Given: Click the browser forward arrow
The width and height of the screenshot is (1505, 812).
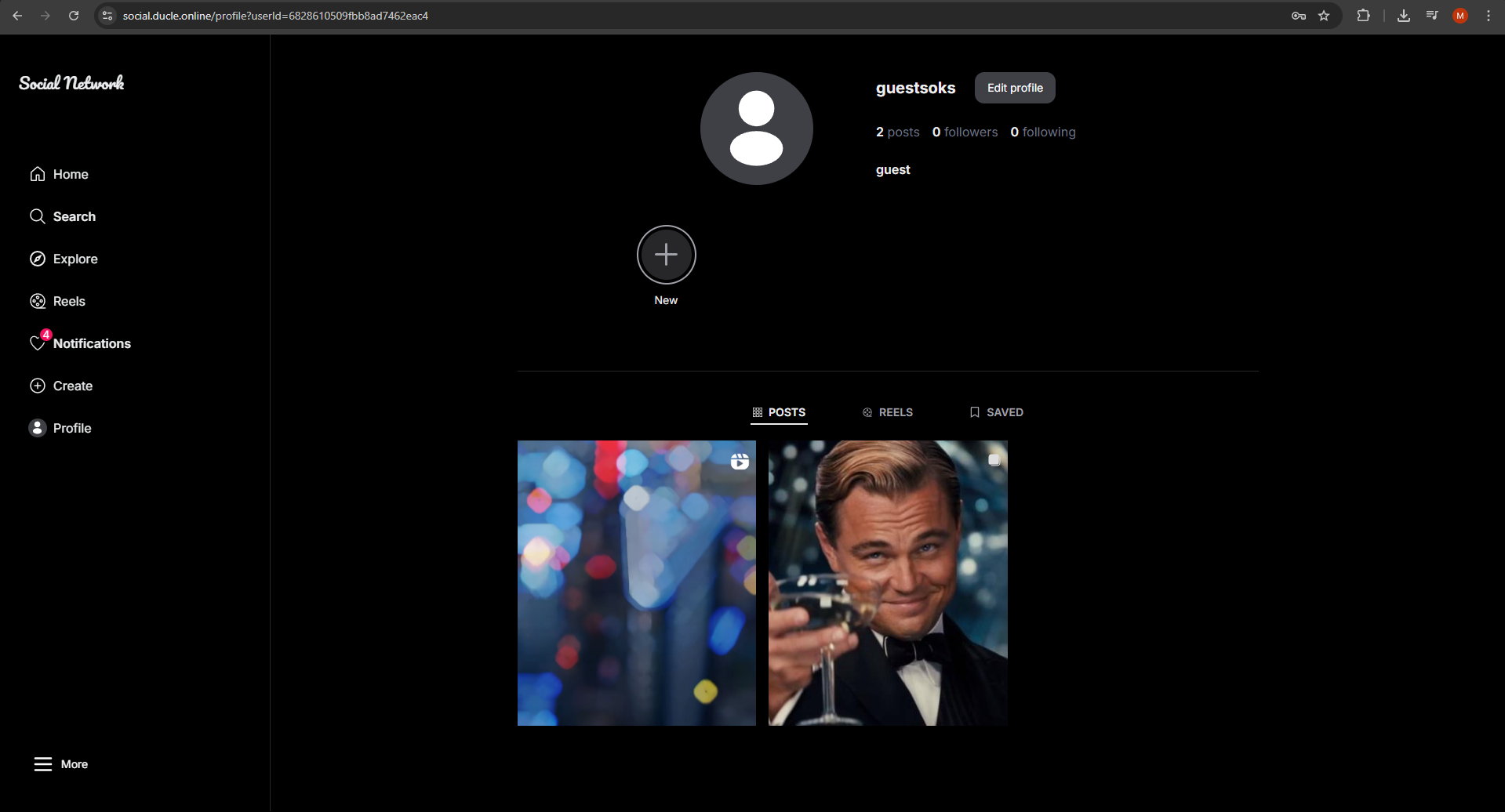Looking at the screenshot, I should [x=45, y=16].
